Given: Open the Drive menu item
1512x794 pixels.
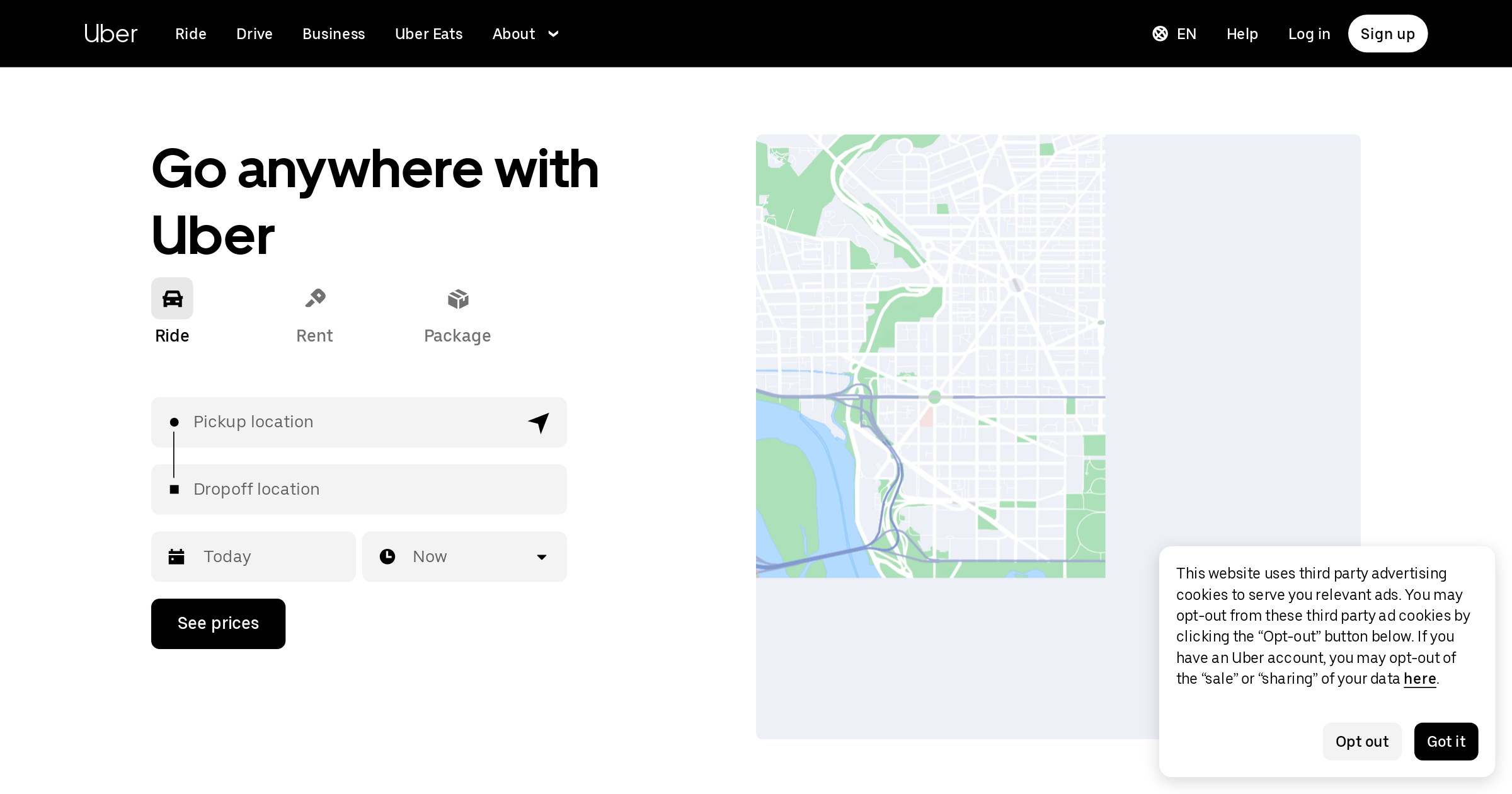Looking at the screenshot, I should (255, 34).
